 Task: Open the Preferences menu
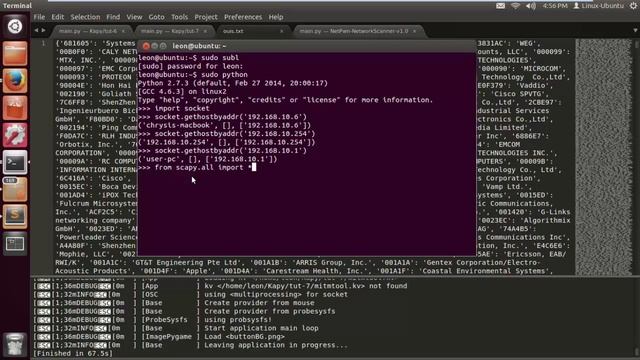pos(243,17)
